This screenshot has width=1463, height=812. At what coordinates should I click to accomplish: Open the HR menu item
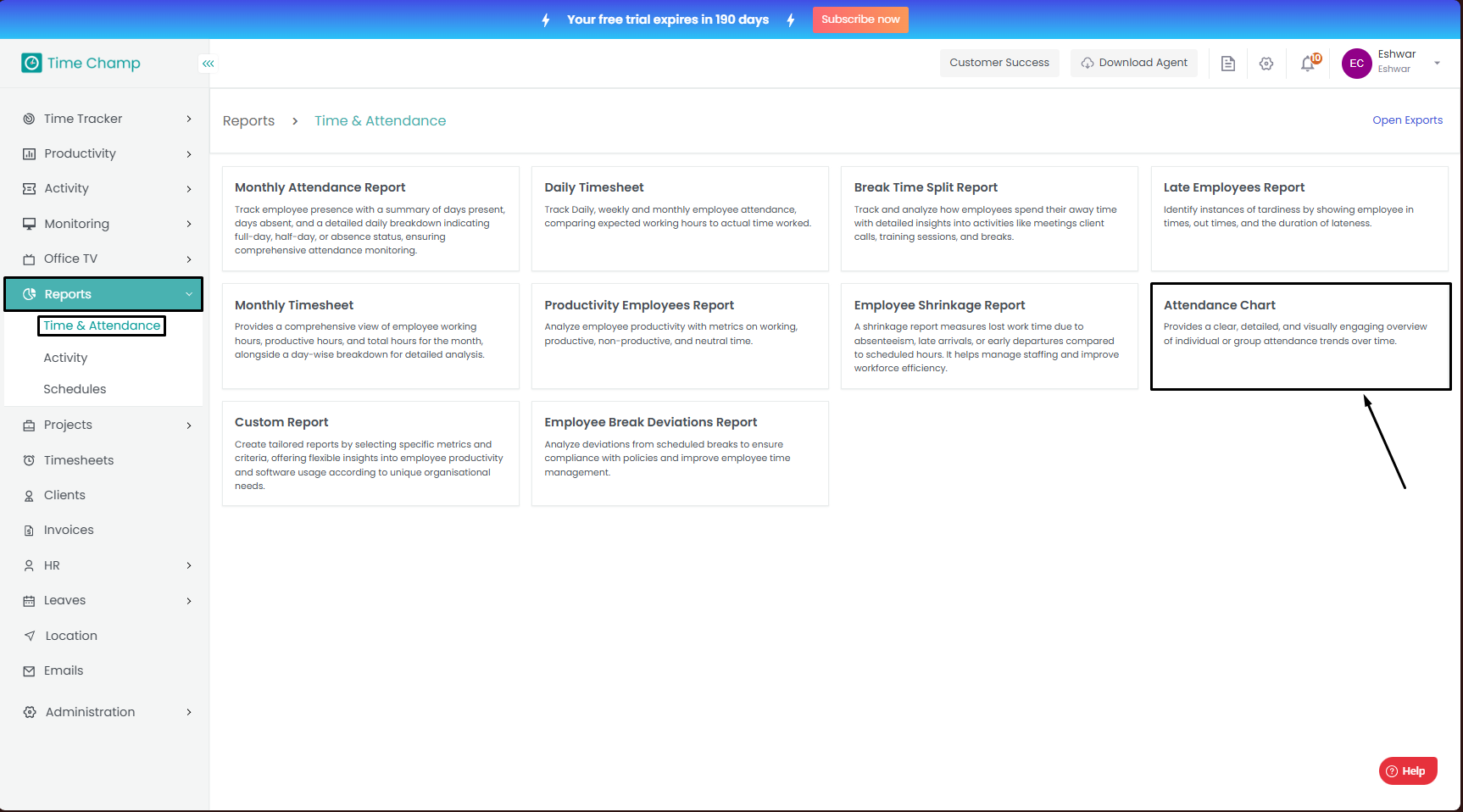[103, 565]
